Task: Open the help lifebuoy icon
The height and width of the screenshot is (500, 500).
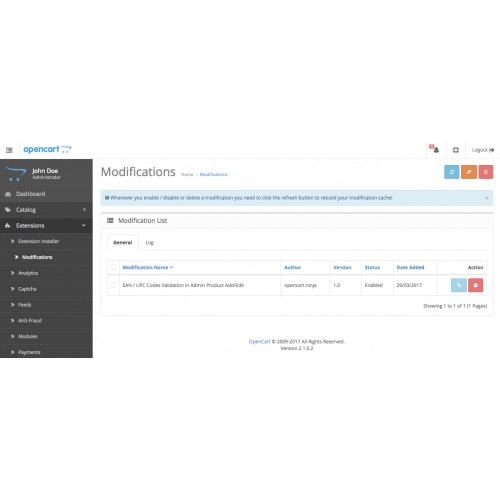Action: 456,150
